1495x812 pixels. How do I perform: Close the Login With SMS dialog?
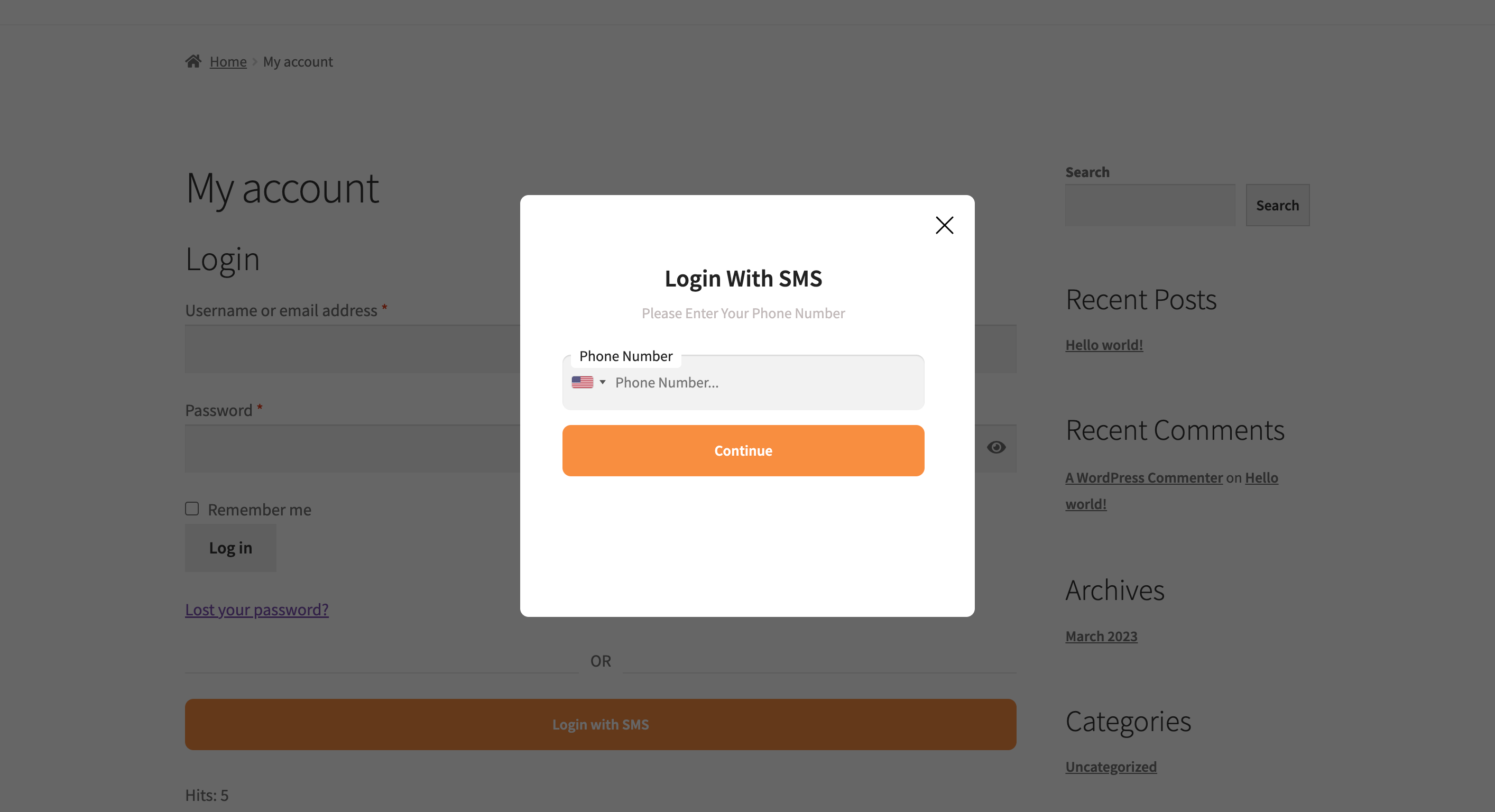[x=944, y=225]
